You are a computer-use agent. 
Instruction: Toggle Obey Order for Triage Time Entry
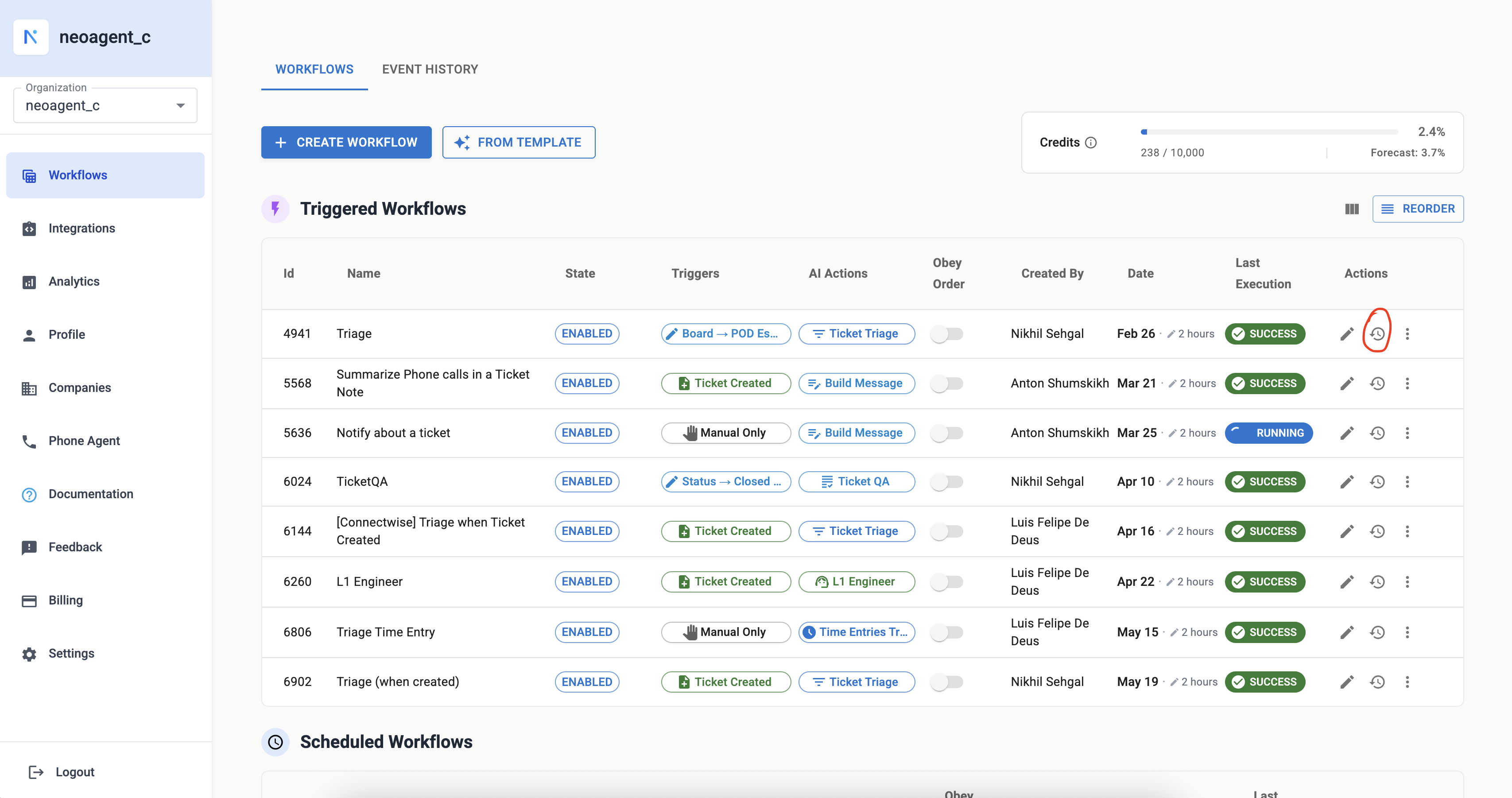pos(947,632)
